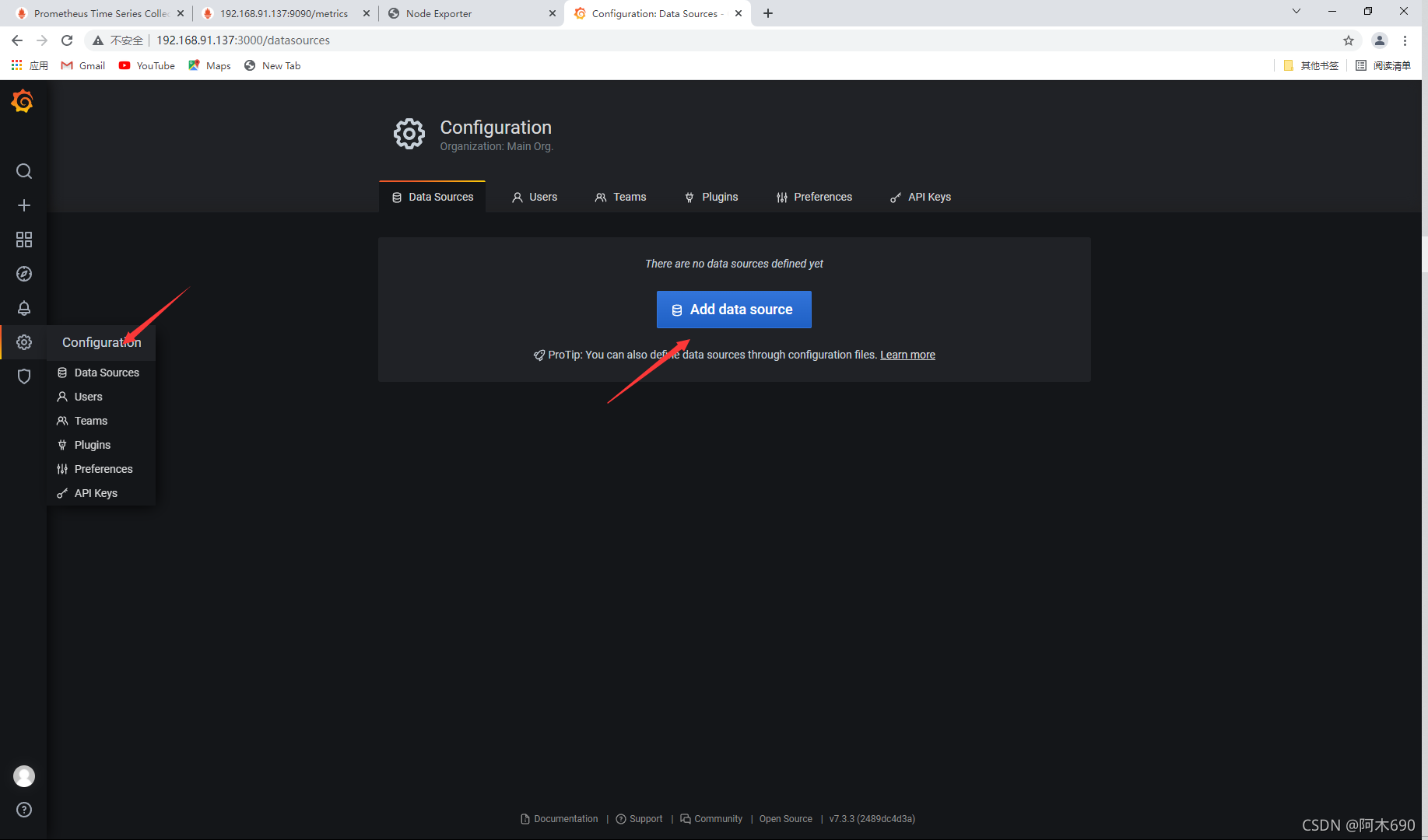Click the large Configuration gear header icon
Viewport: 1428px width, 840px height.
point(409,134)
